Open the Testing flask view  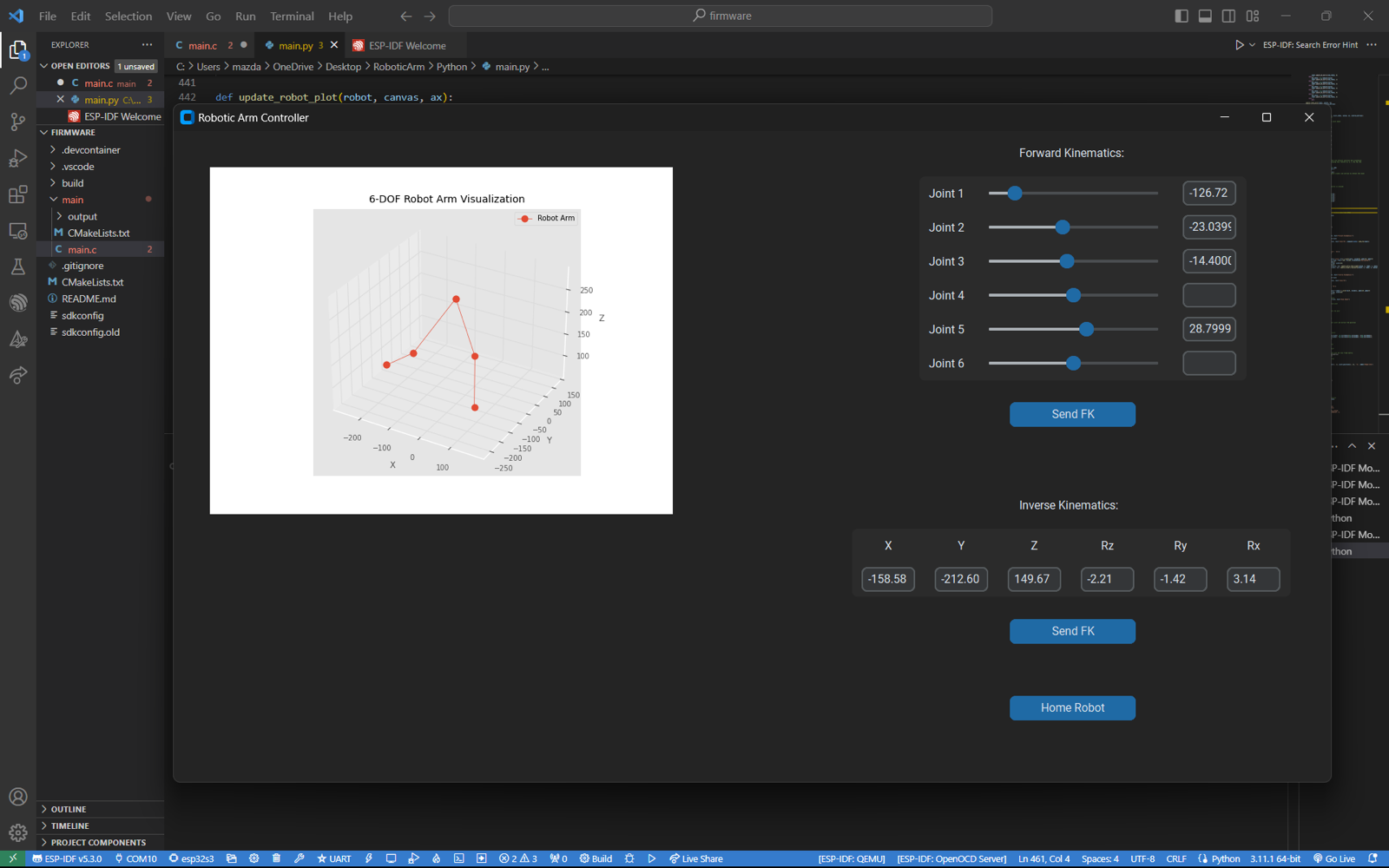tap(17, 266)
